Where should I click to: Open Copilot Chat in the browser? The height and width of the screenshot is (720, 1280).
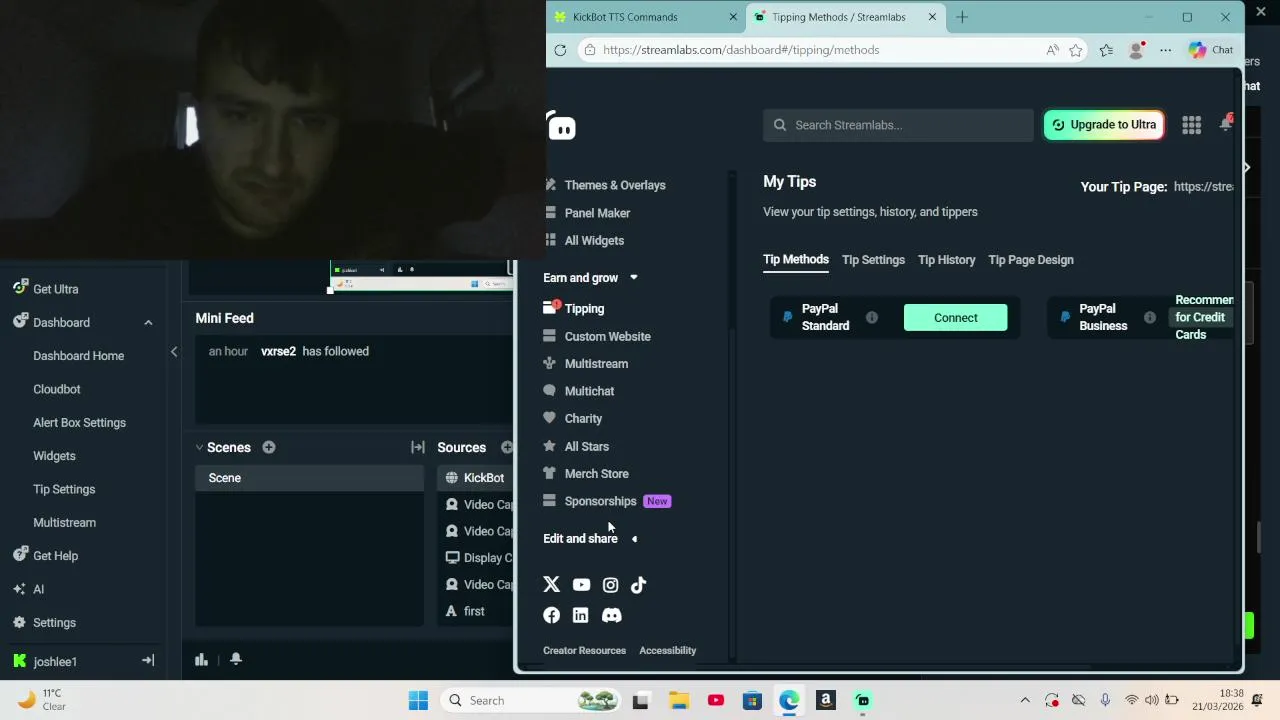click(1211, 50)
